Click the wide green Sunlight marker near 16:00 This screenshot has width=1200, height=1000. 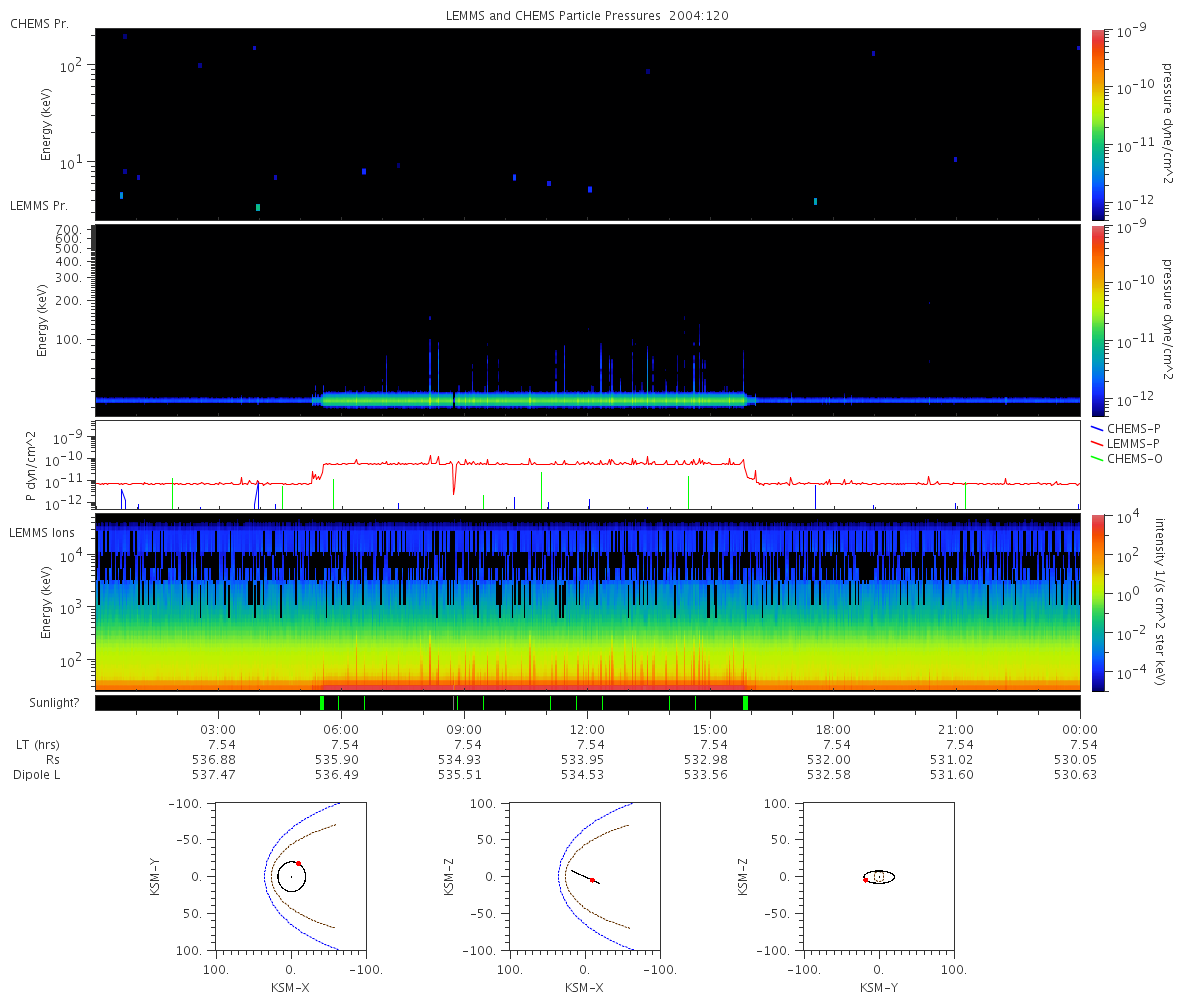coord(746,703)
